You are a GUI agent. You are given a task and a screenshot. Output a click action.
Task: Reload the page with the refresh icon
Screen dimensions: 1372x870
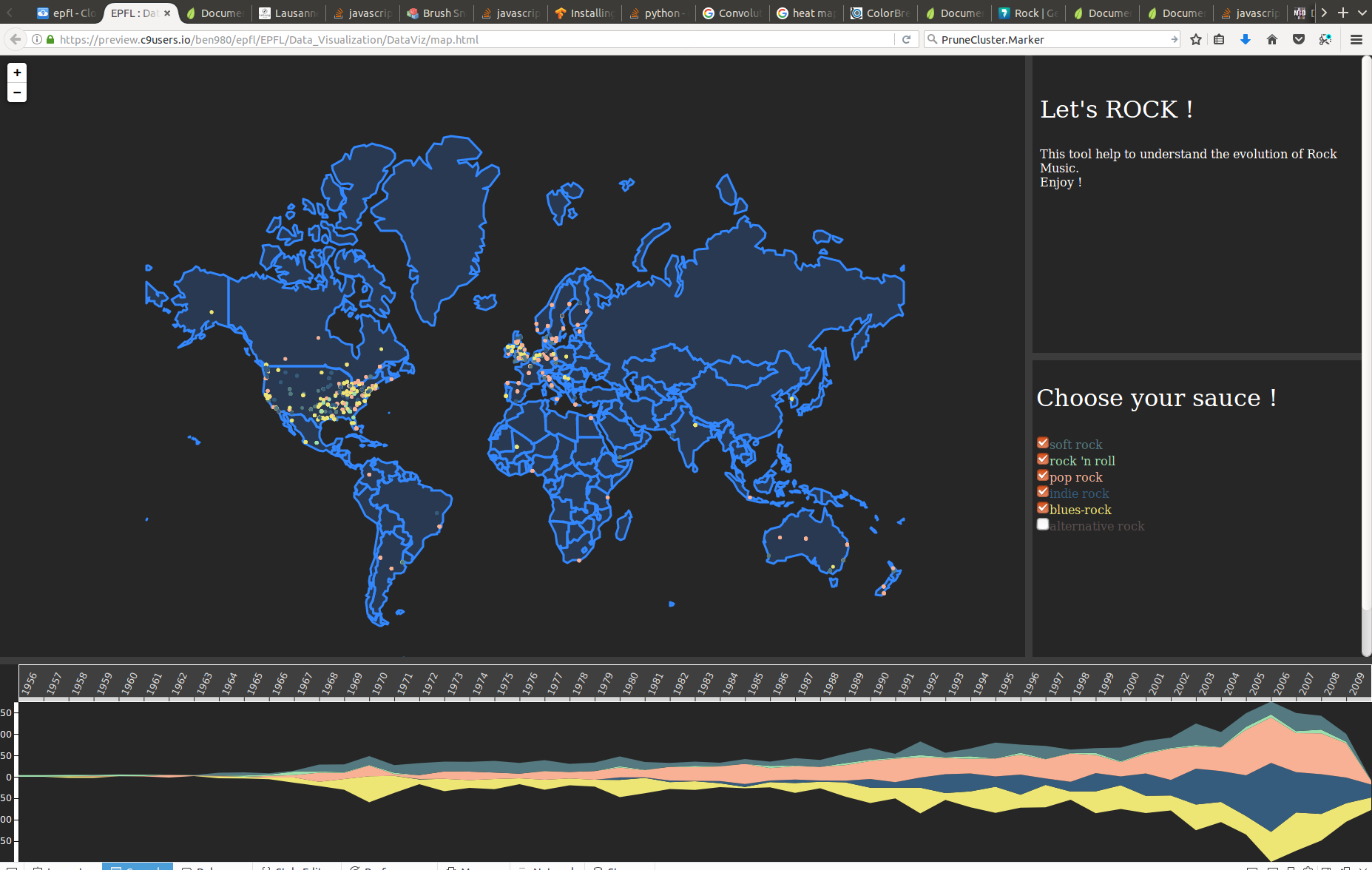tap(906, 39)
